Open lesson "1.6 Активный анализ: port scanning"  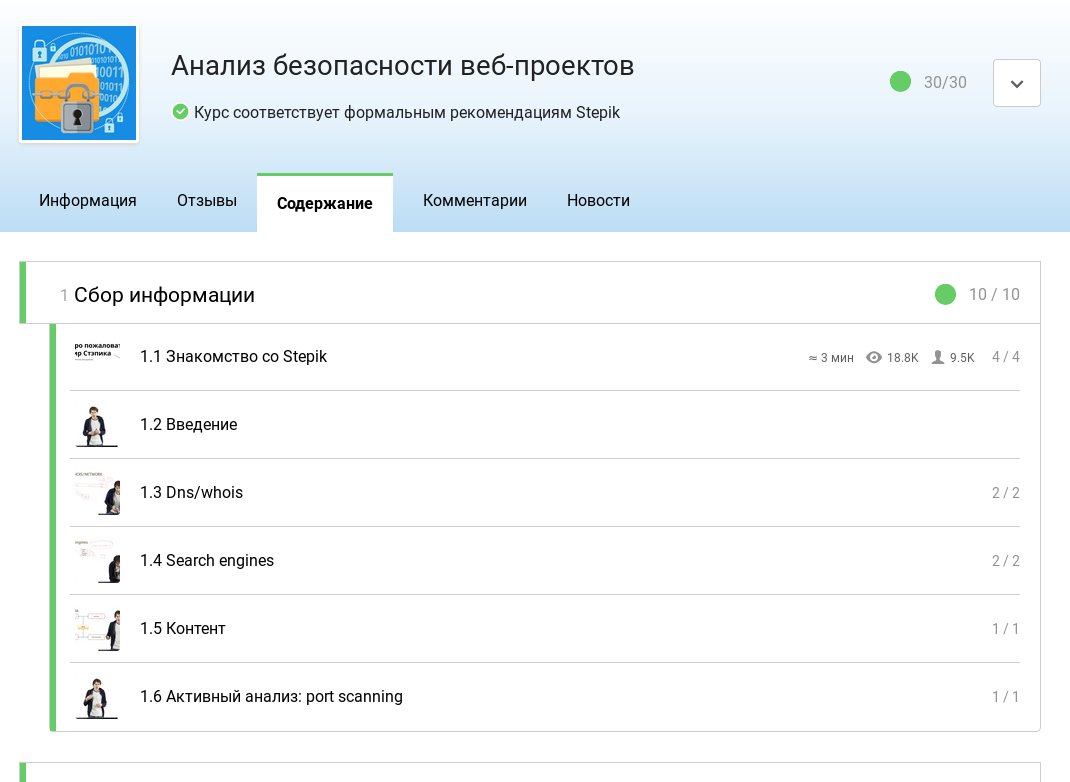[271, 697]
